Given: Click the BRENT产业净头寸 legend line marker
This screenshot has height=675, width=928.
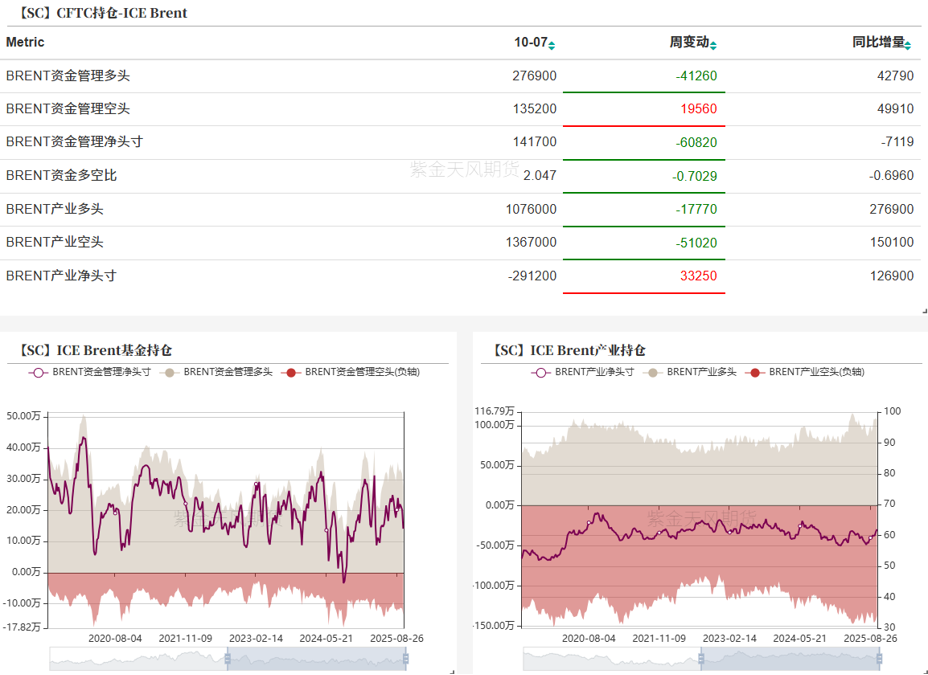Looking at the screenshot, I should pyautogui.click(x=541, y=372).
